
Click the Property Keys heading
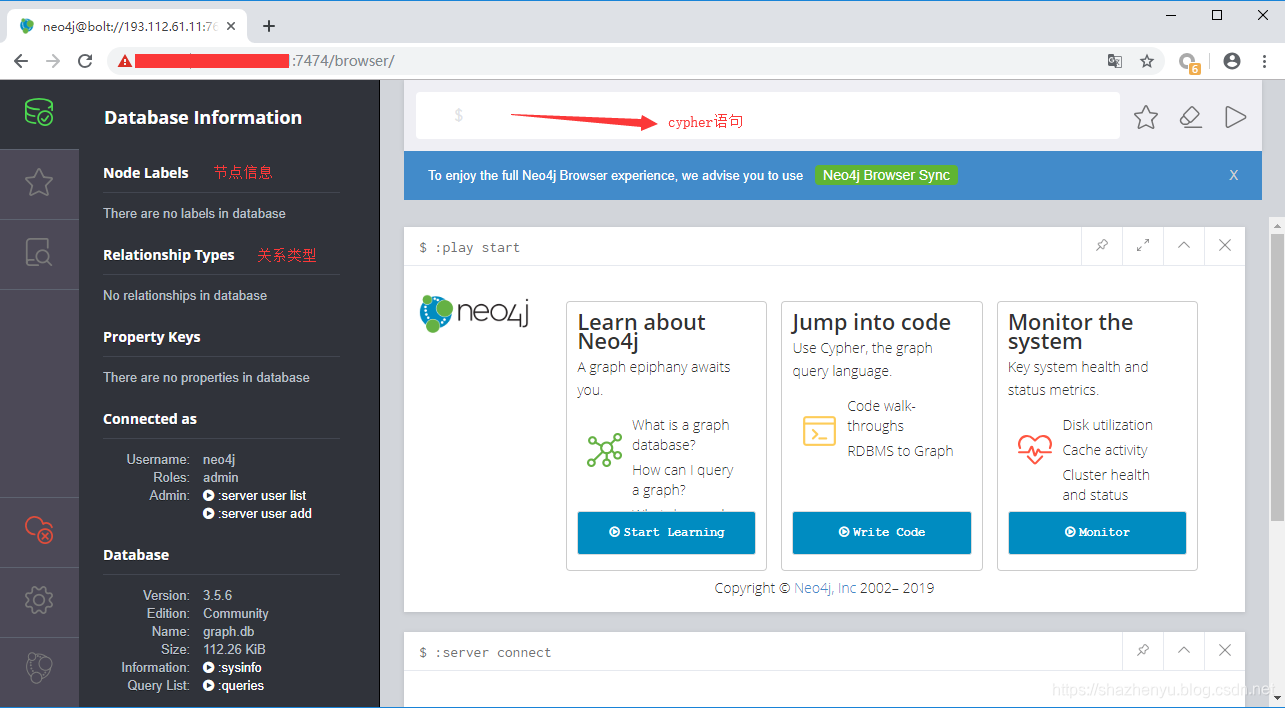pyautogui.click(x=152, y=336)
